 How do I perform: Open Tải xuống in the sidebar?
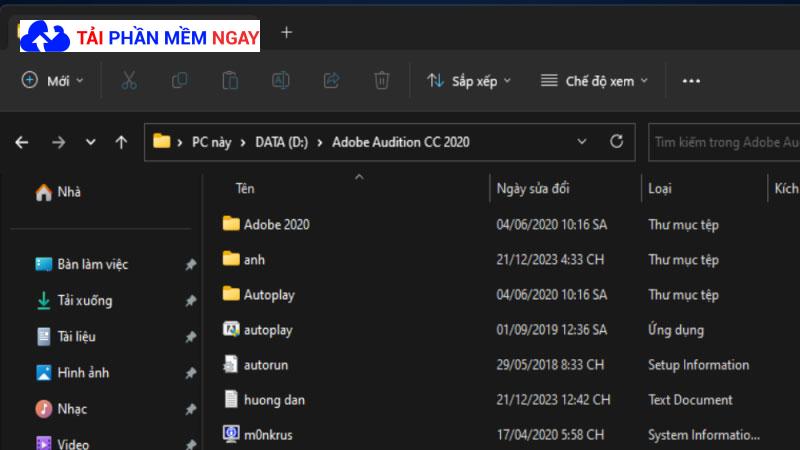tap(74, 301)
